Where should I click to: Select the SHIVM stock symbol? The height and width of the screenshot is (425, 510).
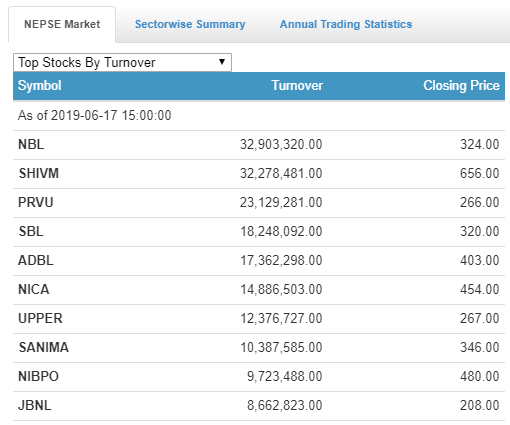39,173
